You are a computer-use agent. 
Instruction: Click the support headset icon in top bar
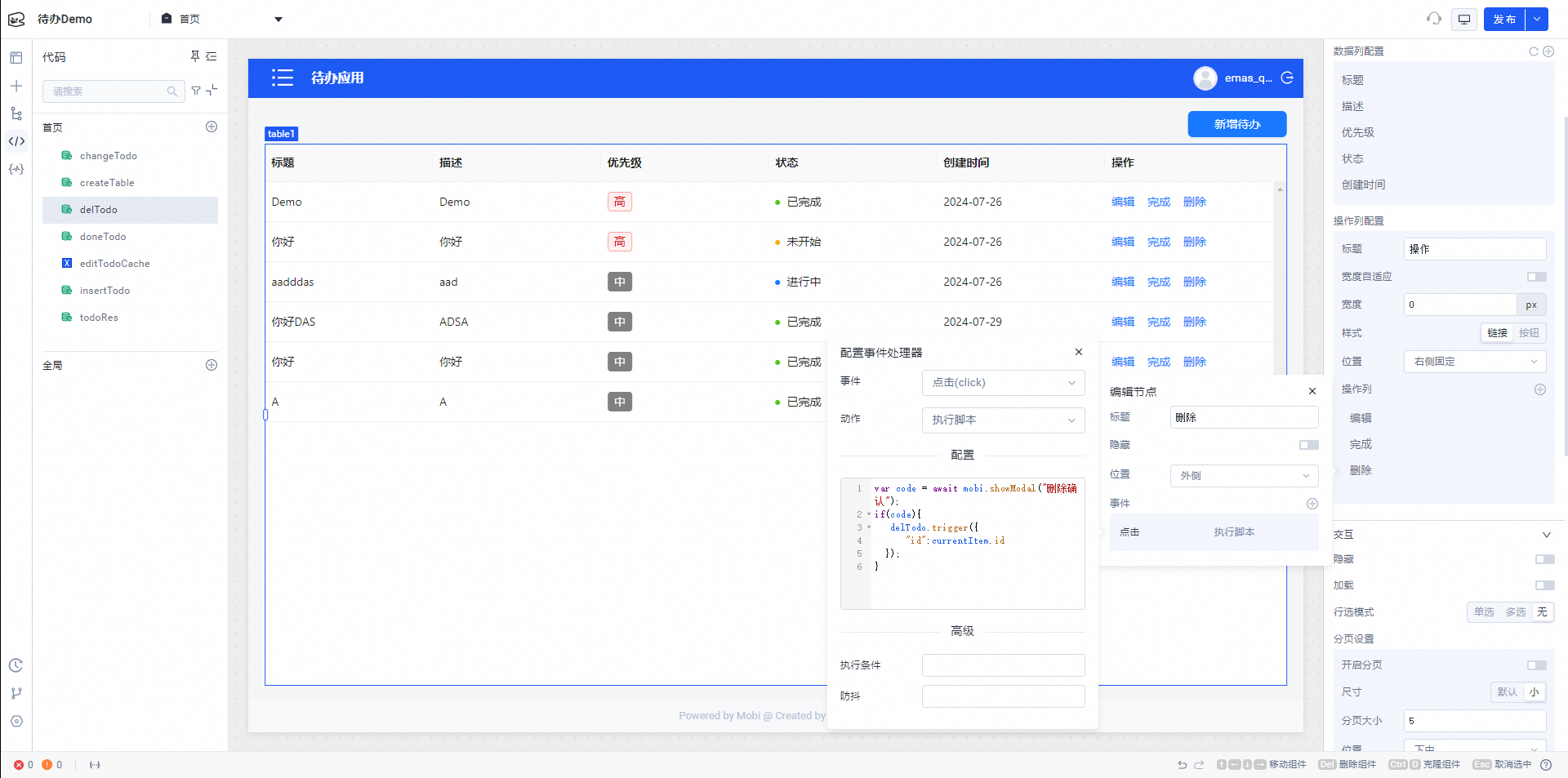(1434, 18)
